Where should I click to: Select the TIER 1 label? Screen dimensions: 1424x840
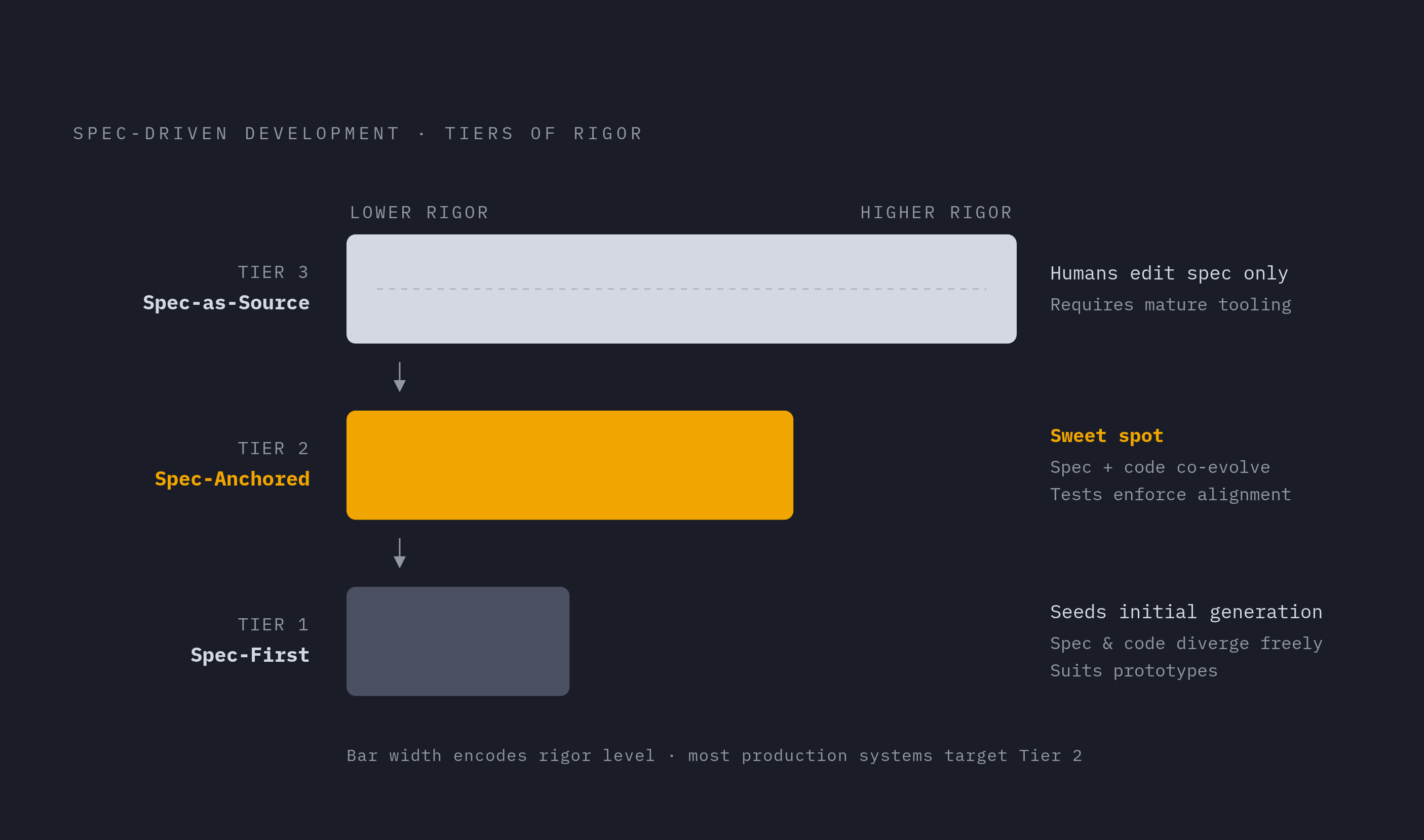coord(274,624)
